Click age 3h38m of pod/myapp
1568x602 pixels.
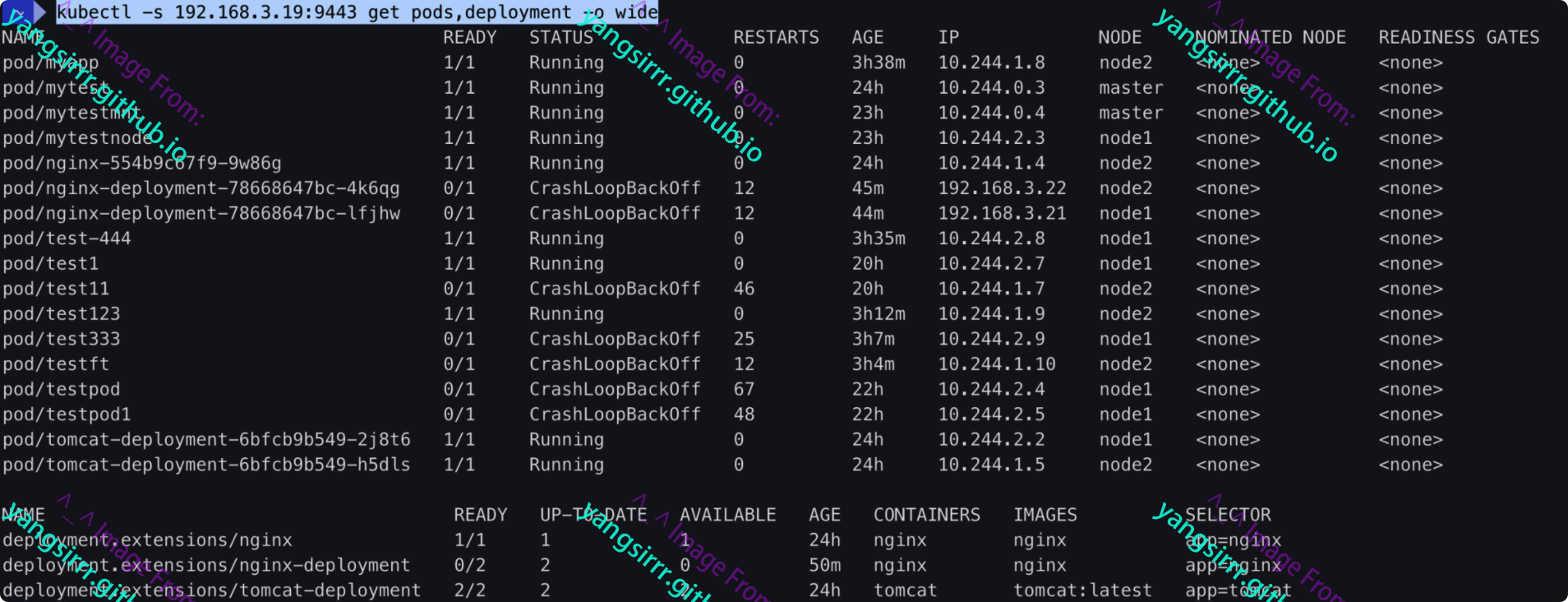(x=879, y=63)
